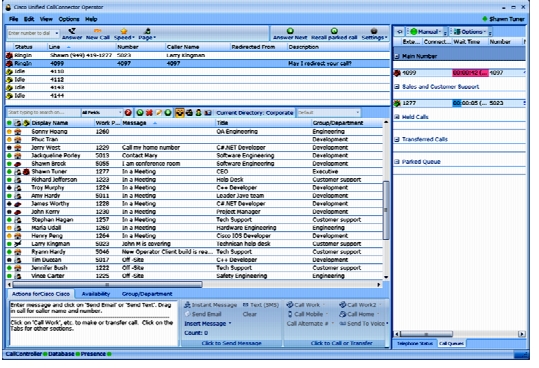Click the printer-like icon in directory toolbar
This screenshot has height=368, width=539.
189,113
